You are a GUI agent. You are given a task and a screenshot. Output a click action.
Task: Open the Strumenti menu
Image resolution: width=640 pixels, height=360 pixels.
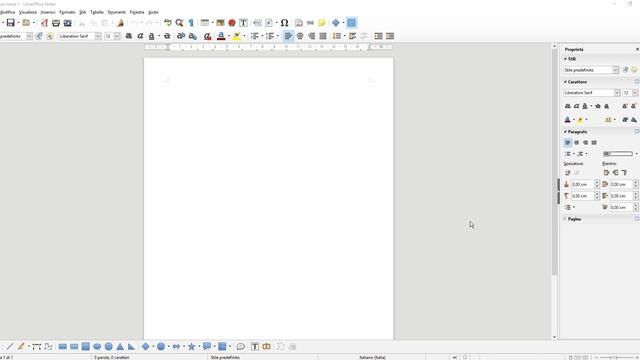click(x=116, y=12)
